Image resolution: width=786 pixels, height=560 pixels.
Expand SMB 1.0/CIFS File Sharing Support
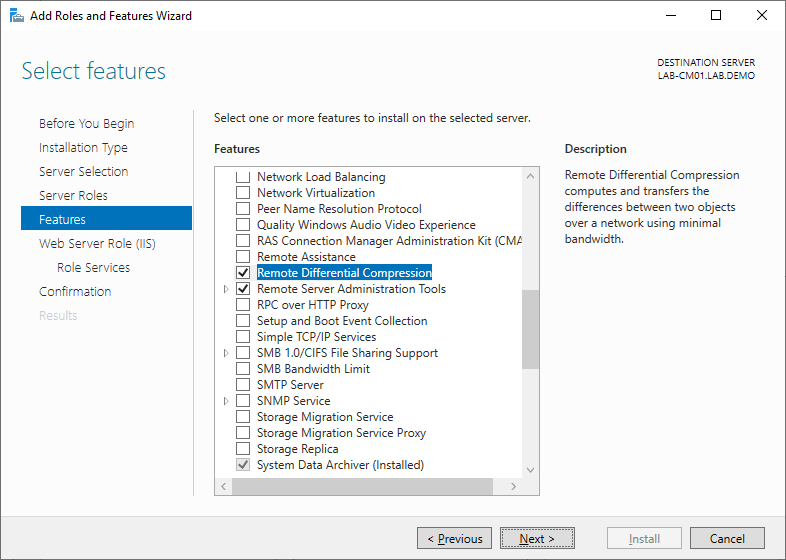(x=226, y=353)
